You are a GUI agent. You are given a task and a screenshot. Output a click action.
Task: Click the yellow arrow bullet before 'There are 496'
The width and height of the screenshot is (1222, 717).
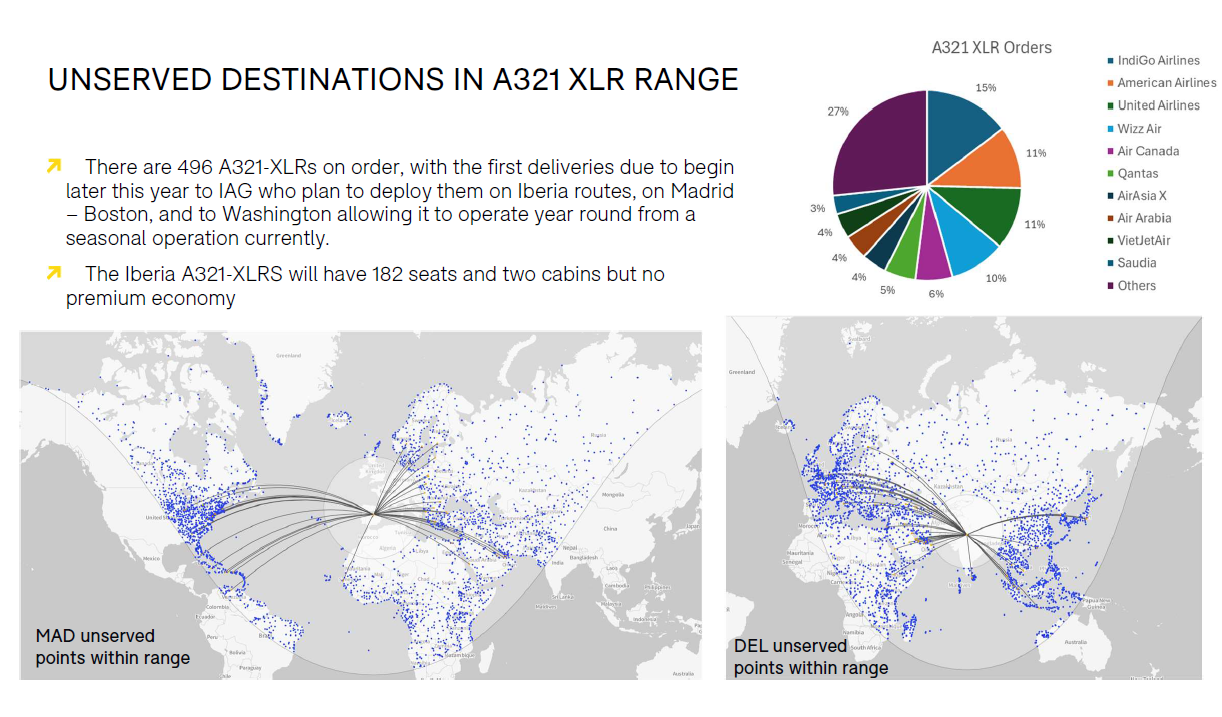[x=54, y=165]
